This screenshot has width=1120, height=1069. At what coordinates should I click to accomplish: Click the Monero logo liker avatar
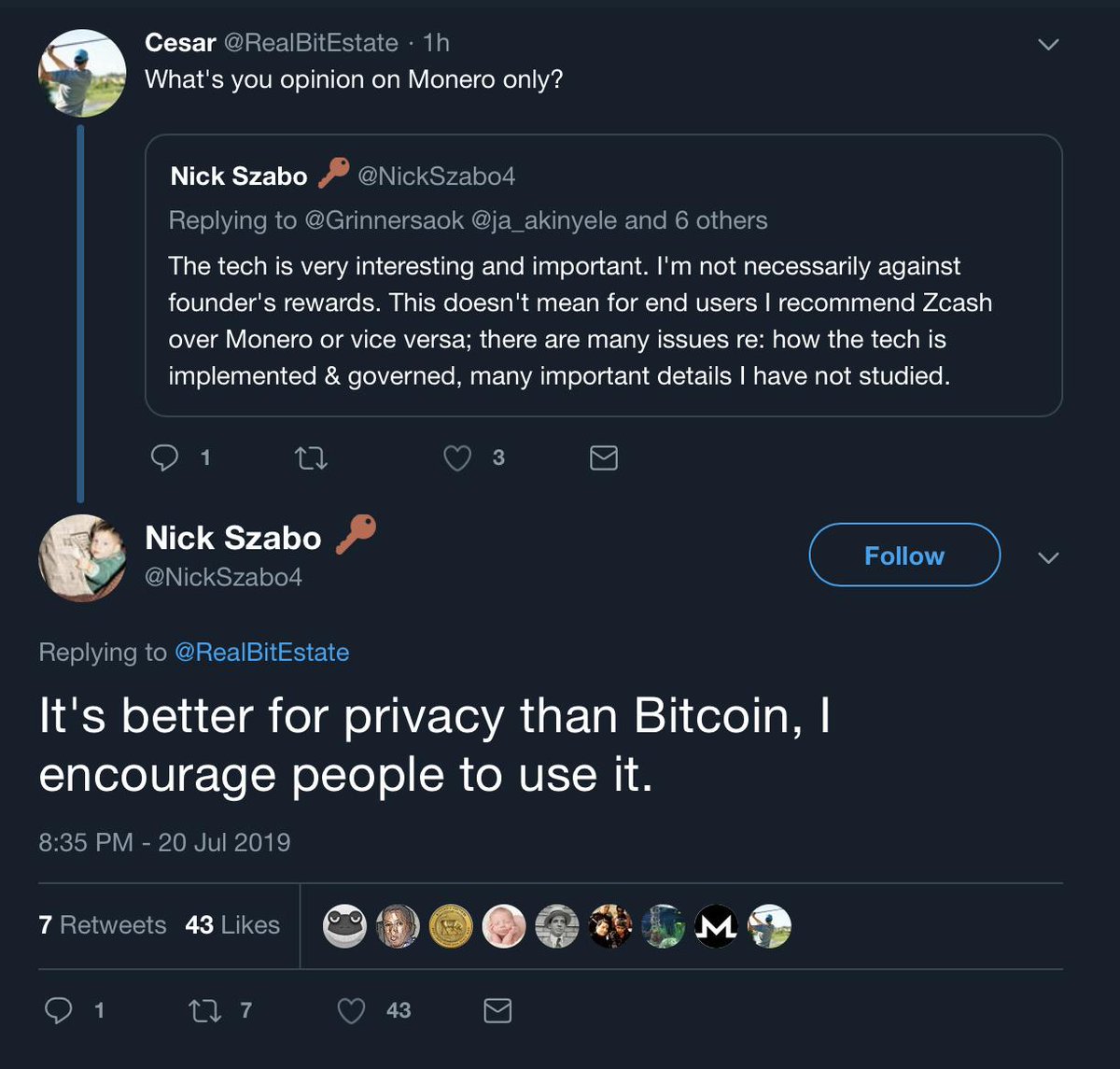click(717, 926)
